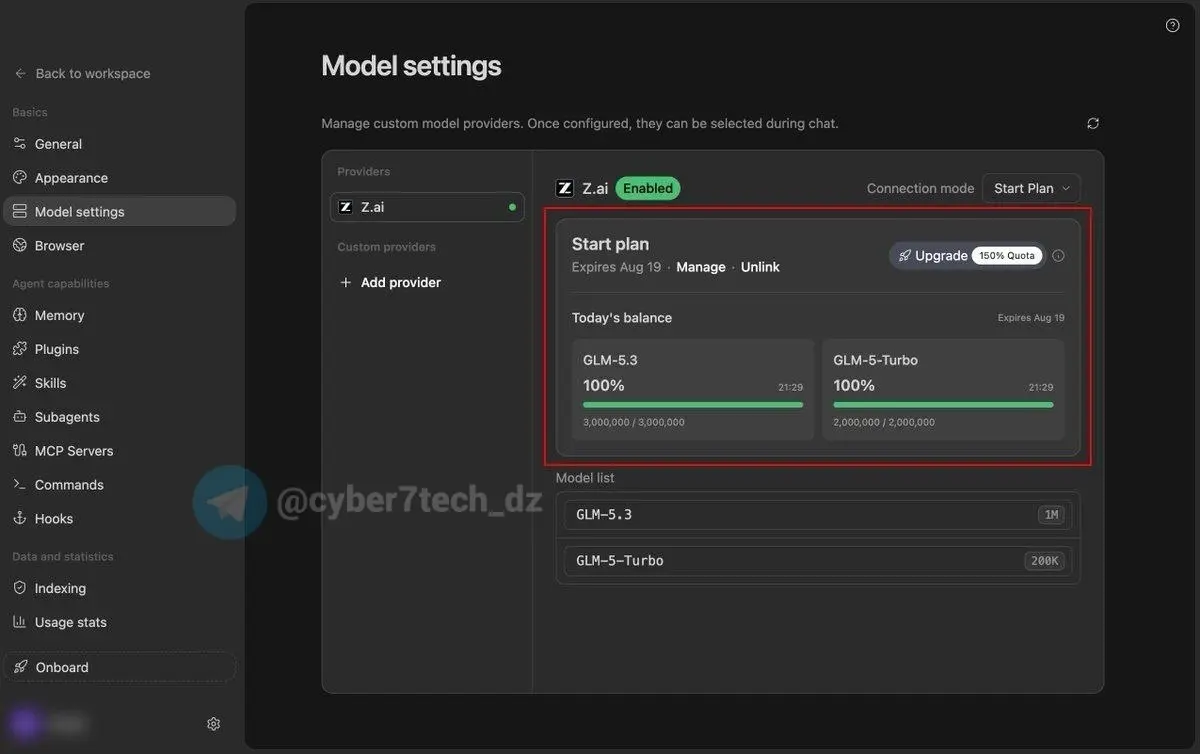Viewport: 1200px width, 754px height.
Task: Open Usage stats page
Action: pos(120,622)
